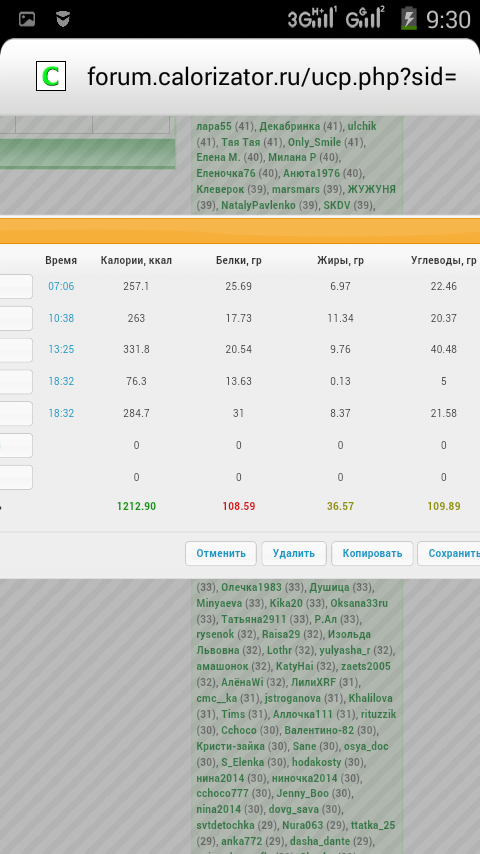
Task: Tap the shield notification icon in status bar
Action: [63, 20]
